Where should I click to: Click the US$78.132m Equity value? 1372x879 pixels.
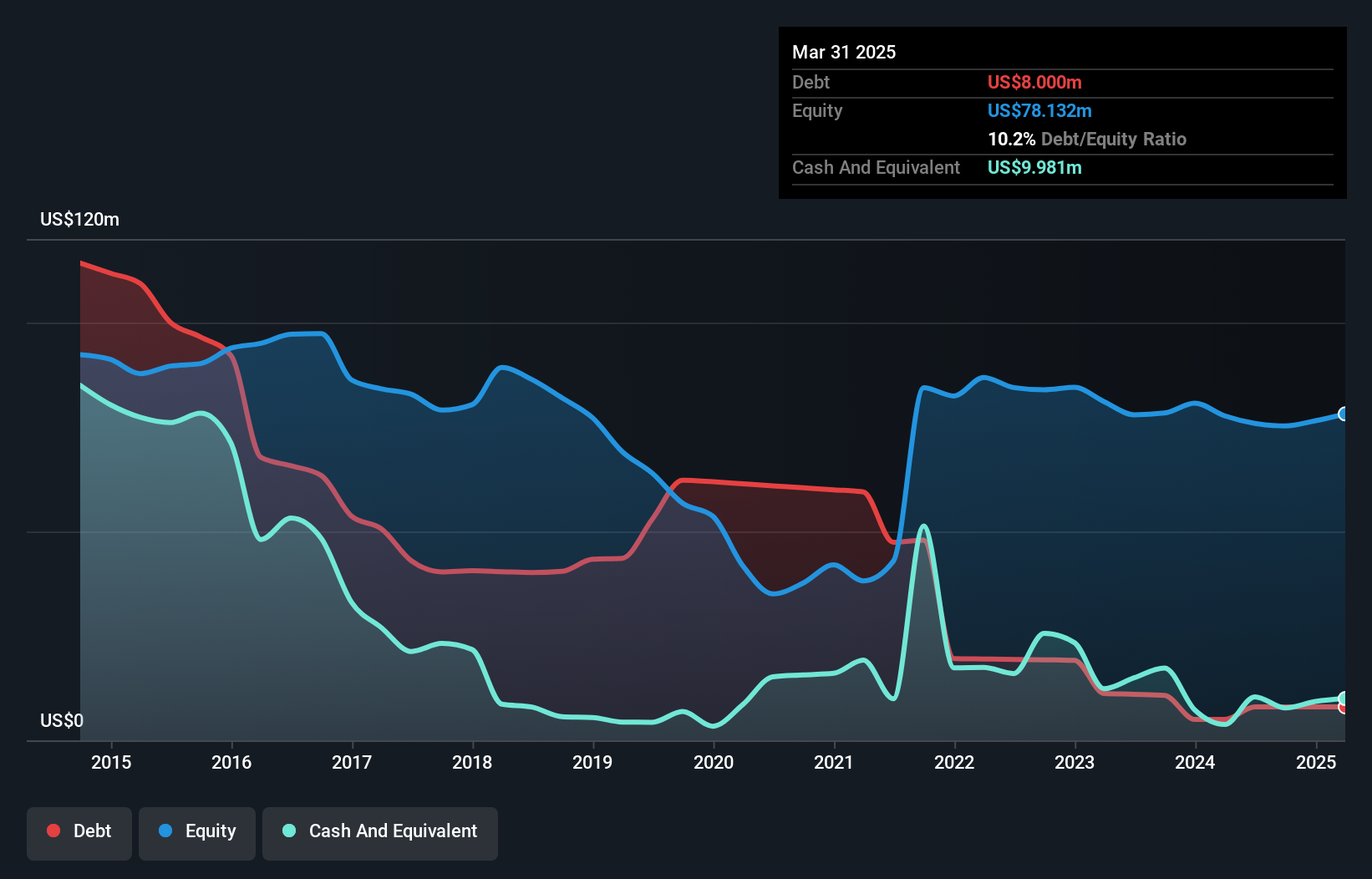[x=1039, y=110]
